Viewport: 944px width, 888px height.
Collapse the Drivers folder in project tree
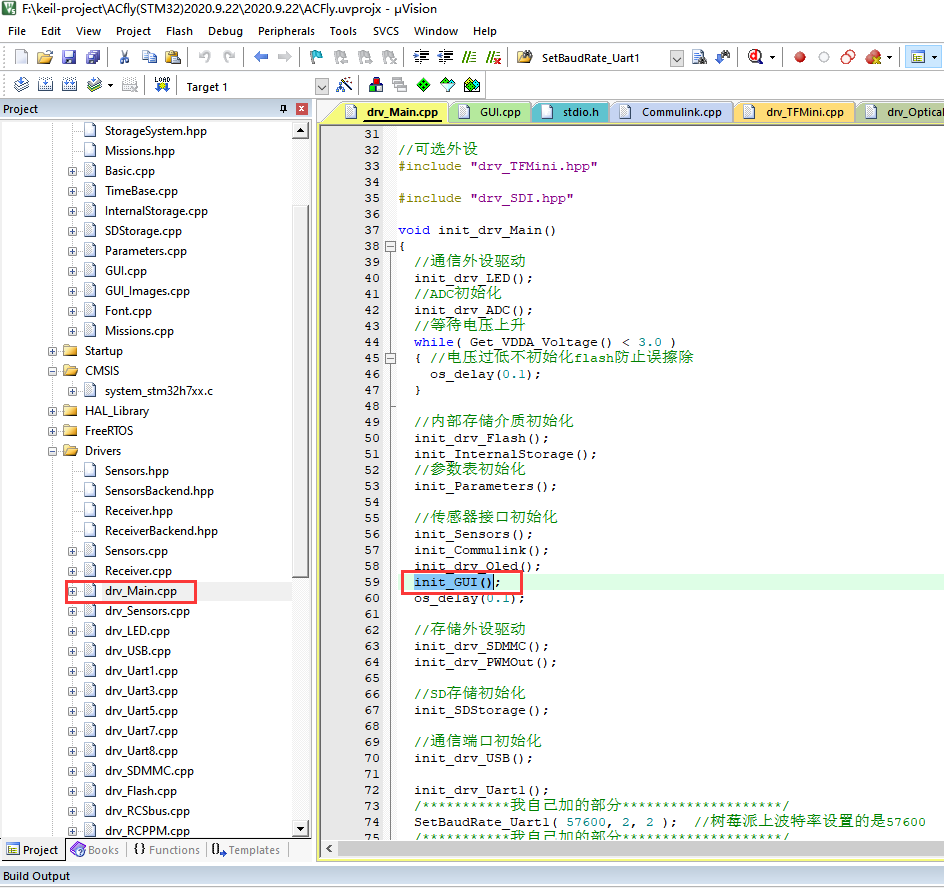point(53,451)
